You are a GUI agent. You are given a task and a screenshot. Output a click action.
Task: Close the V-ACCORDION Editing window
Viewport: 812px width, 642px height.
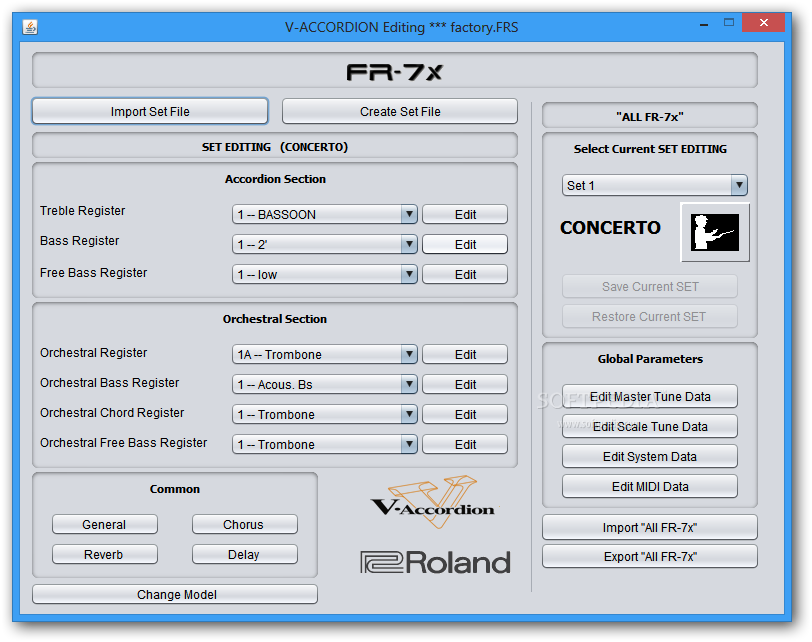tap(763, 22)
